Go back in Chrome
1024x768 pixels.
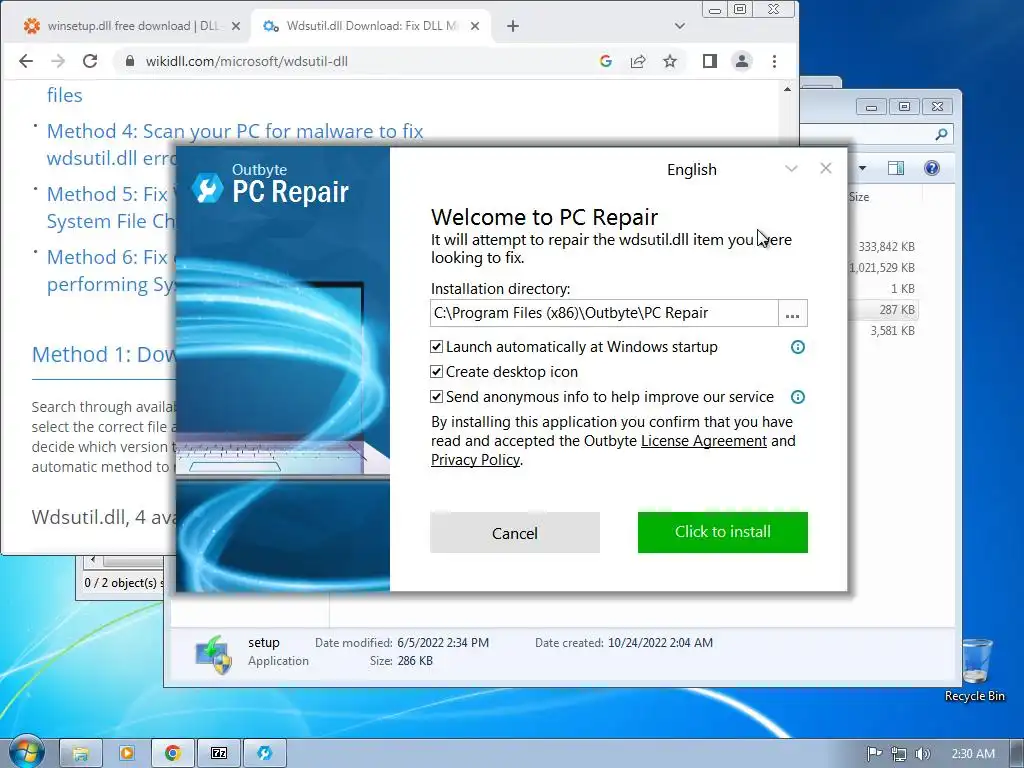click(25, 61)
